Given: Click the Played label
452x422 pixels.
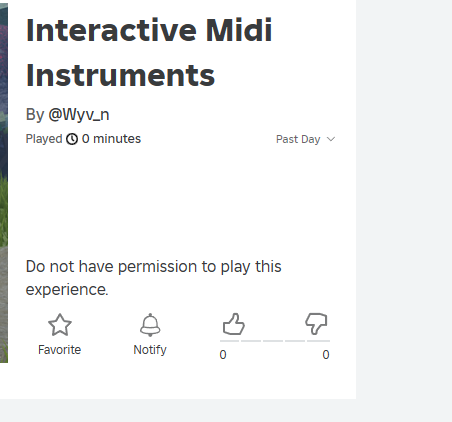Looking at the screenshot, I should [x=44, y=139].
